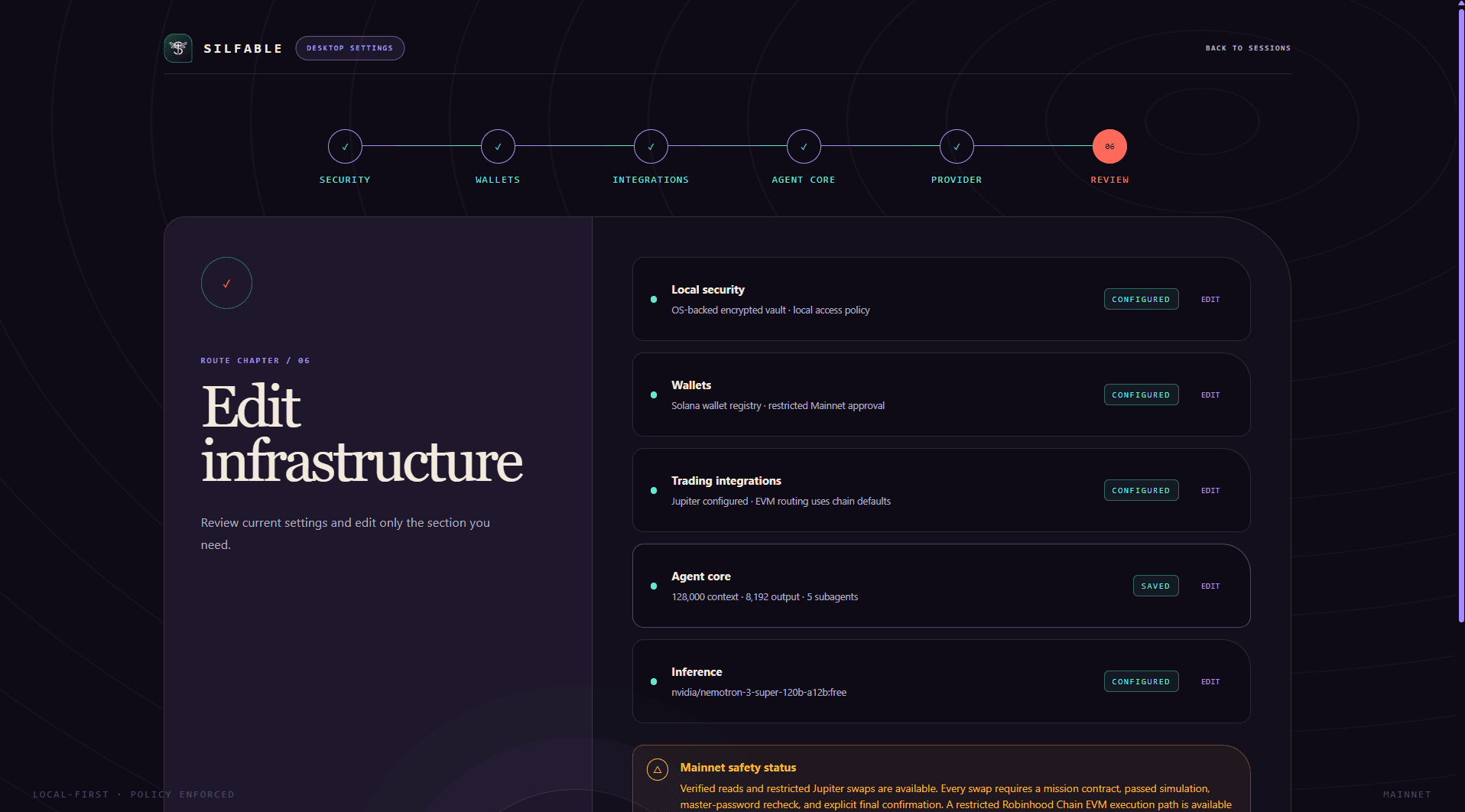The image size is (1465, 812).
Task: Edit the Inference section
Action: [x=1210, y=682]
